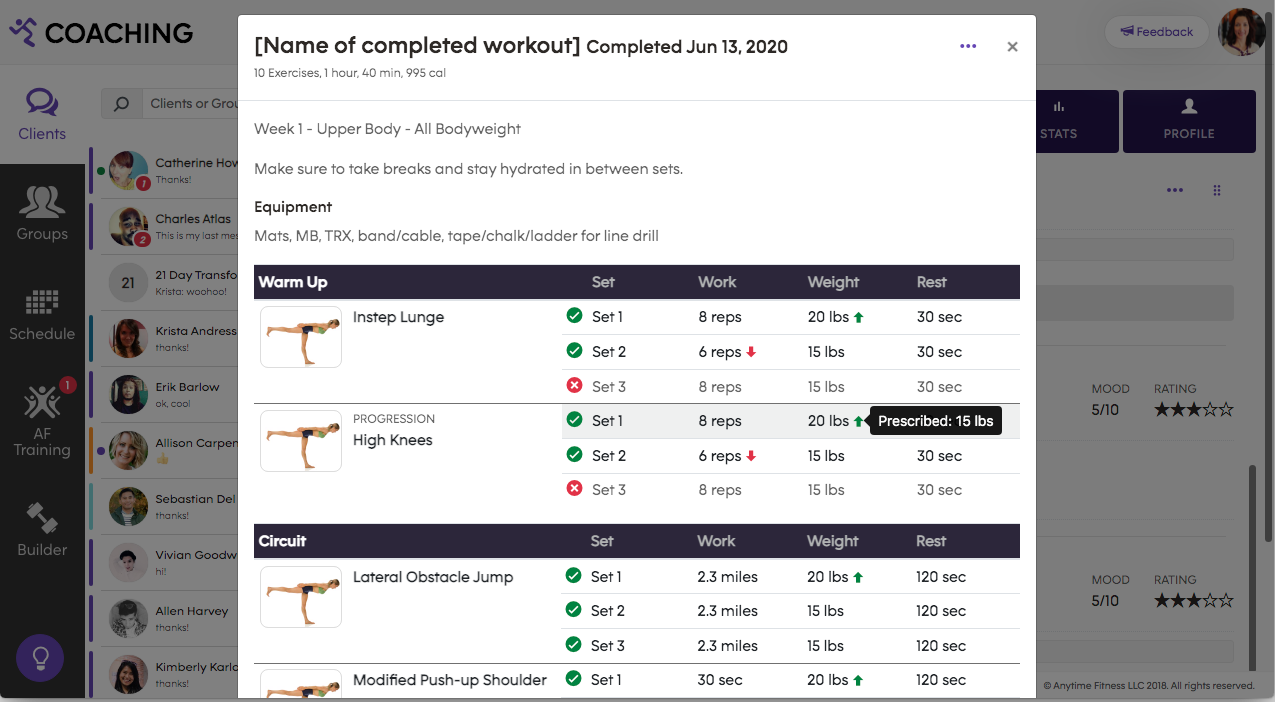Open AF Training in sidebar
This screenshot has height=702, width=1275.
[42, 420]
